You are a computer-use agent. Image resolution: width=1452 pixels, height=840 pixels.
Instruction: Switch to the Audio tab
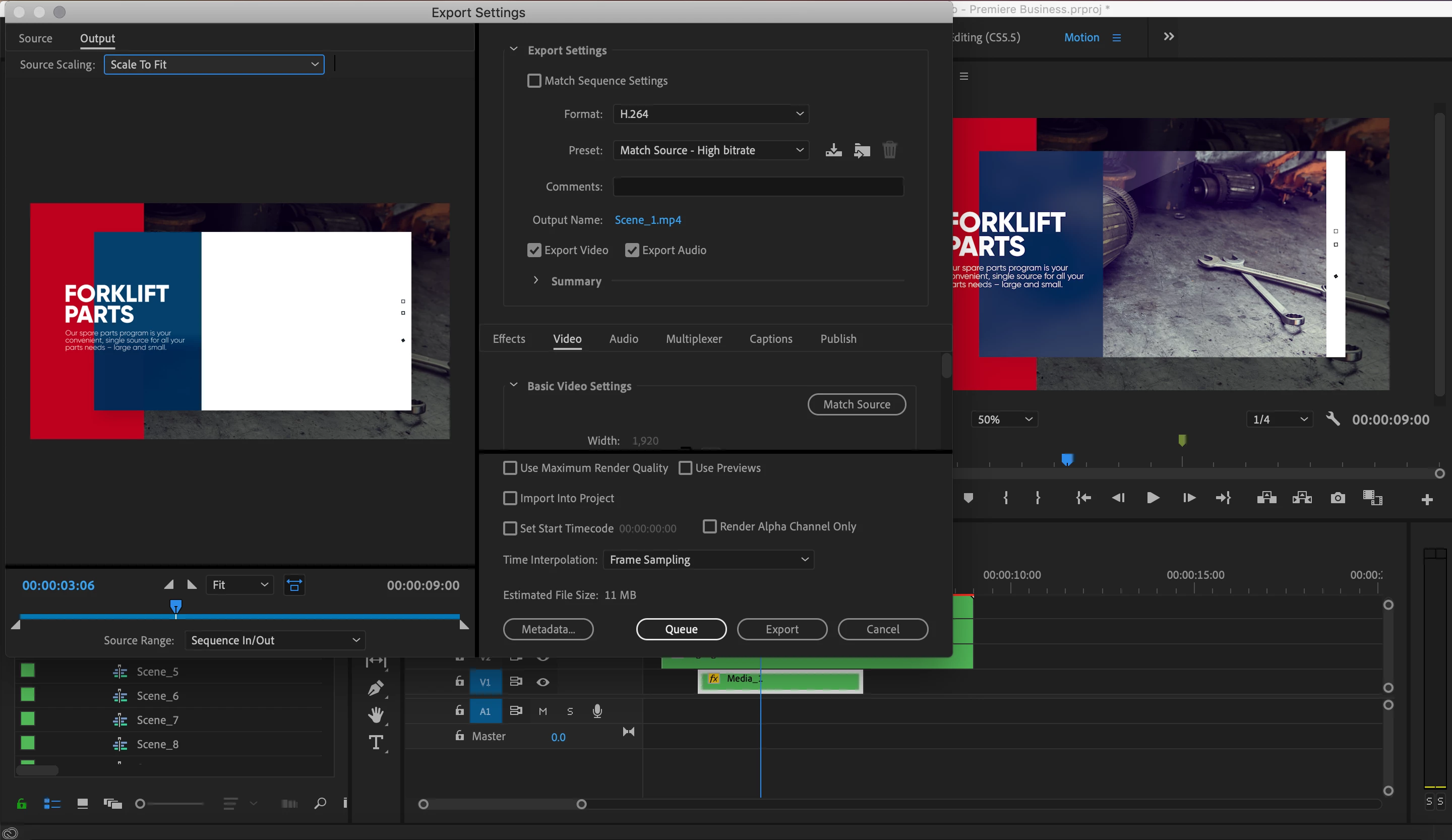tap(624, 339)
